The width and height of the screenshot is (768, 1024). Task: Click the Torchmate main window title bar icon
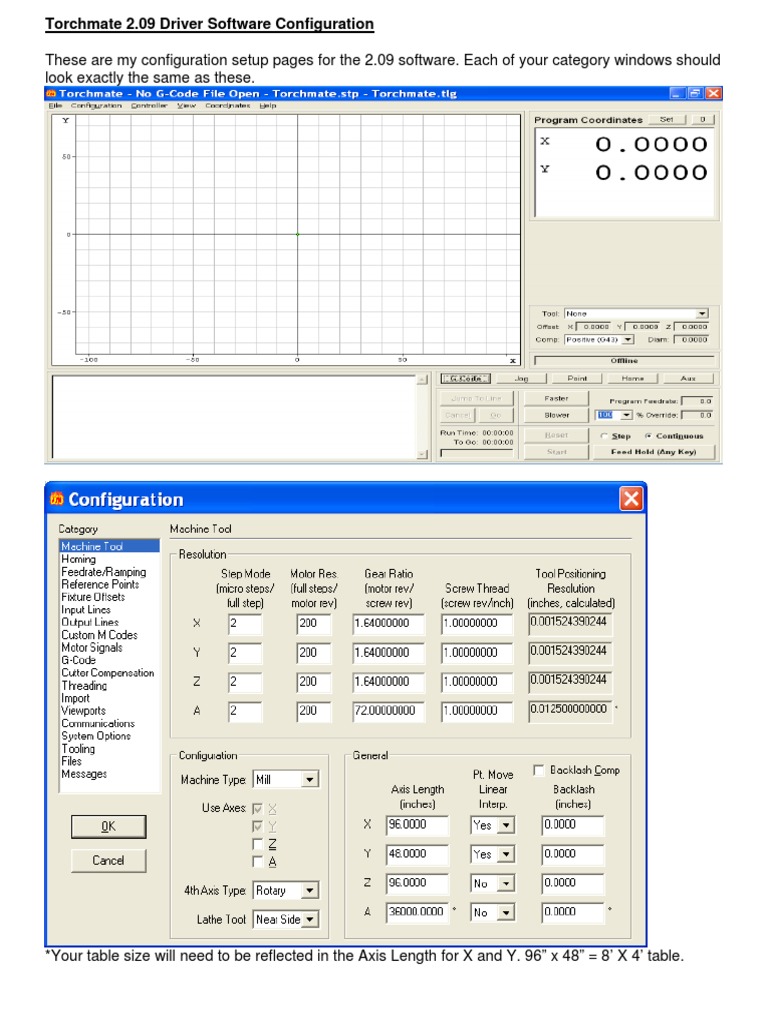point(51,93)
